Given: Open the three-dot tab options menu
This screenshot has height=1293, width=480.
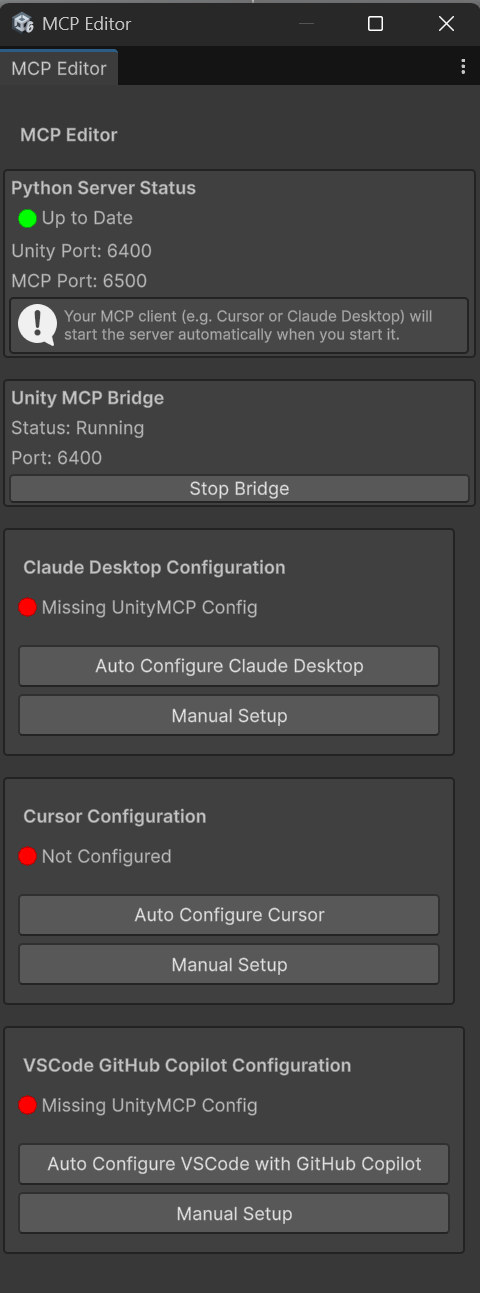Looking at the screenshot, I should tap(462, 67).
